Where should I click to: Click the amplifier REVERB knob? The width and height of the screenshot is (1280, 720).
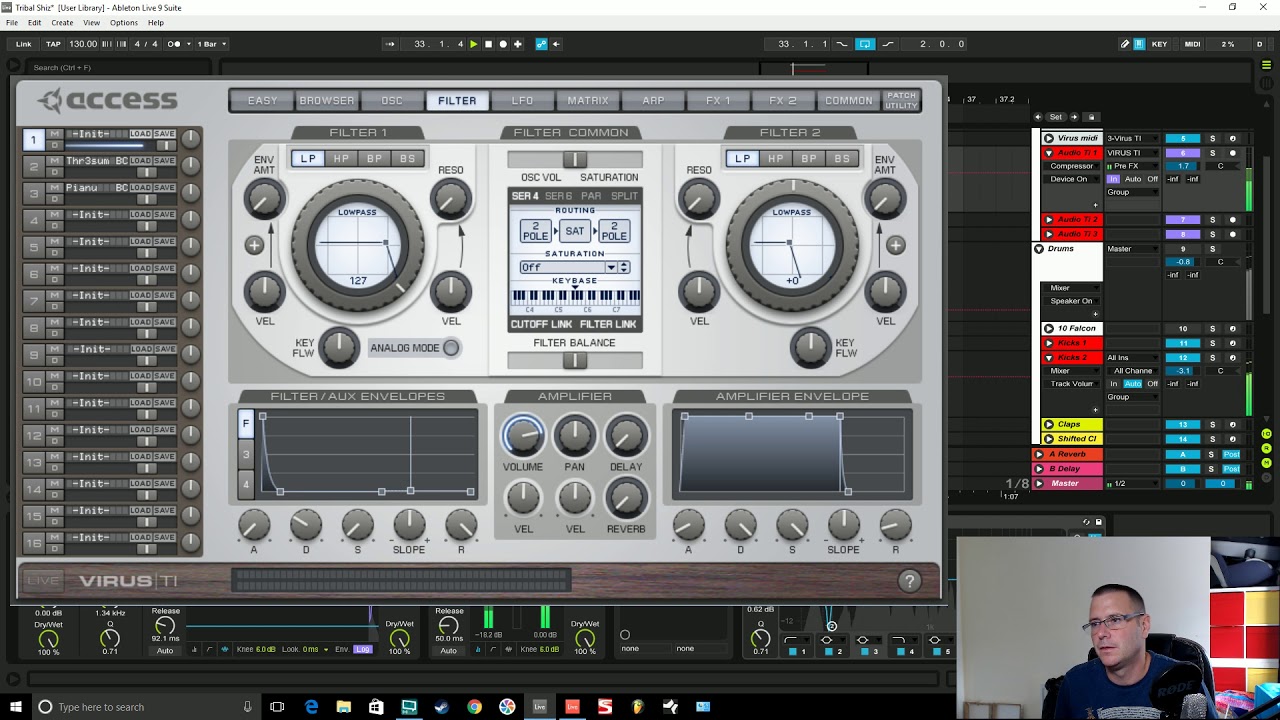tap(626, 498)
